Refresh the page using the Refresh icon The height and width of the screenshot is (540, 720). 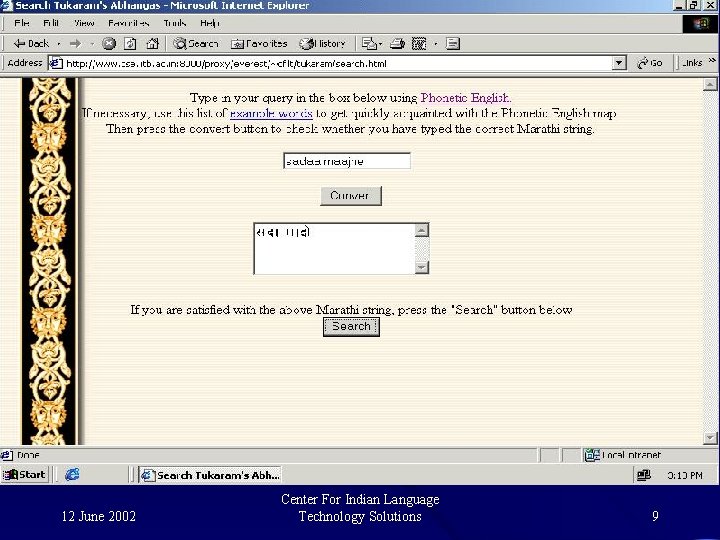pyautogui.click(x=130, y=44)
